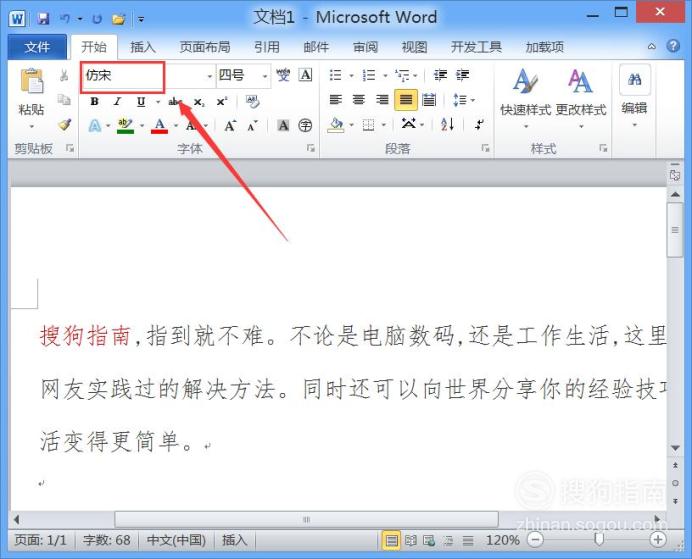Screen dimensions: 692x559
Task: Apply character shading
Action: click(x=283, y=126)
